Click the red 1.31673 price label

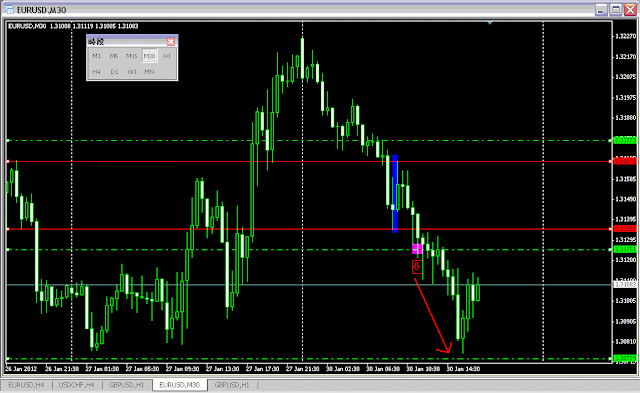click(x=625, y=161)
